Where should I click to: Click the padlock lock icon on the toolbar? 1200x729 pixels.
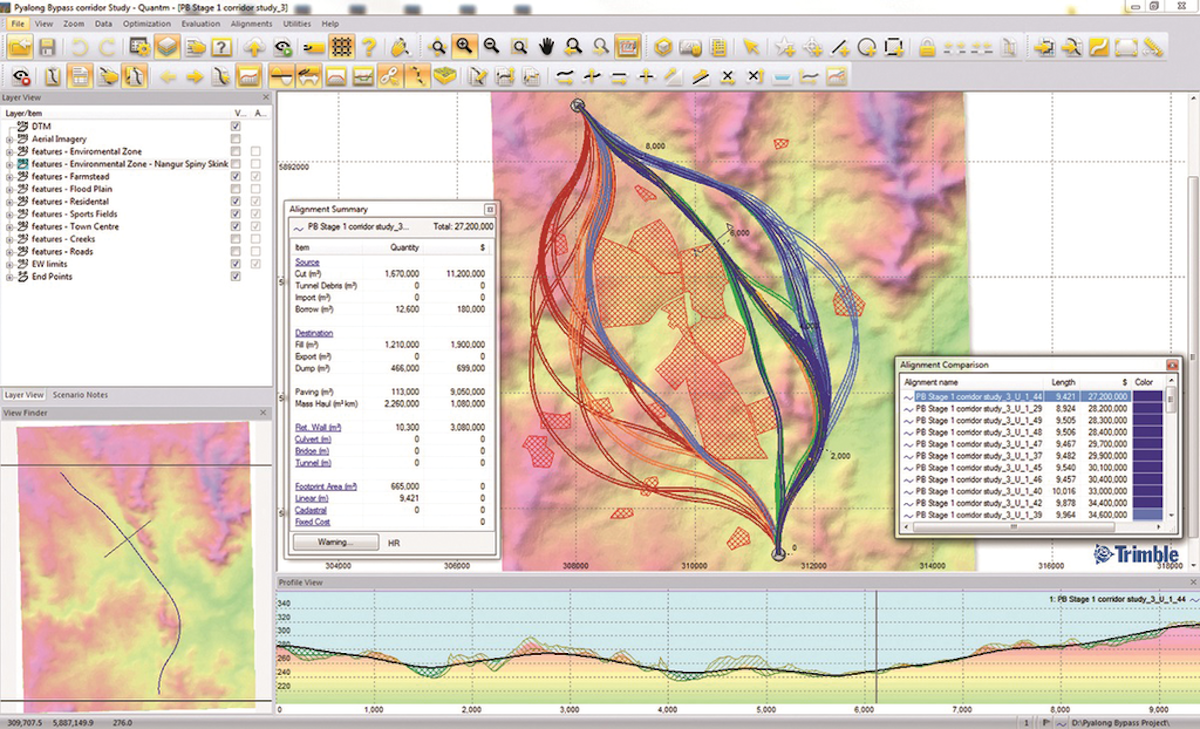coord(927,46)
